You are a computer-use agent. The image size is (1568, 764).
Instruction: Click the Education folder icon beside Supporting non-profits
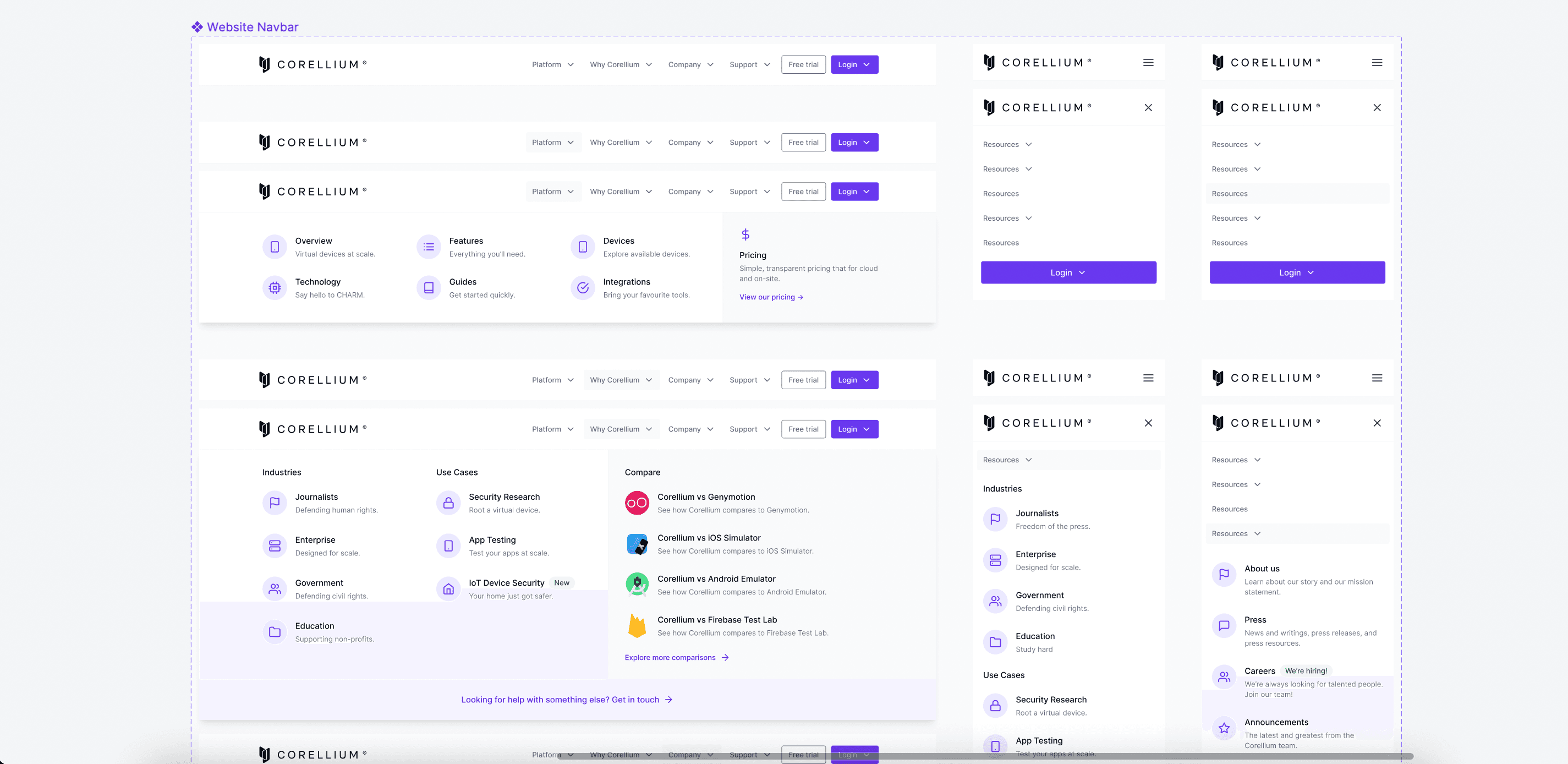point(275,632)
